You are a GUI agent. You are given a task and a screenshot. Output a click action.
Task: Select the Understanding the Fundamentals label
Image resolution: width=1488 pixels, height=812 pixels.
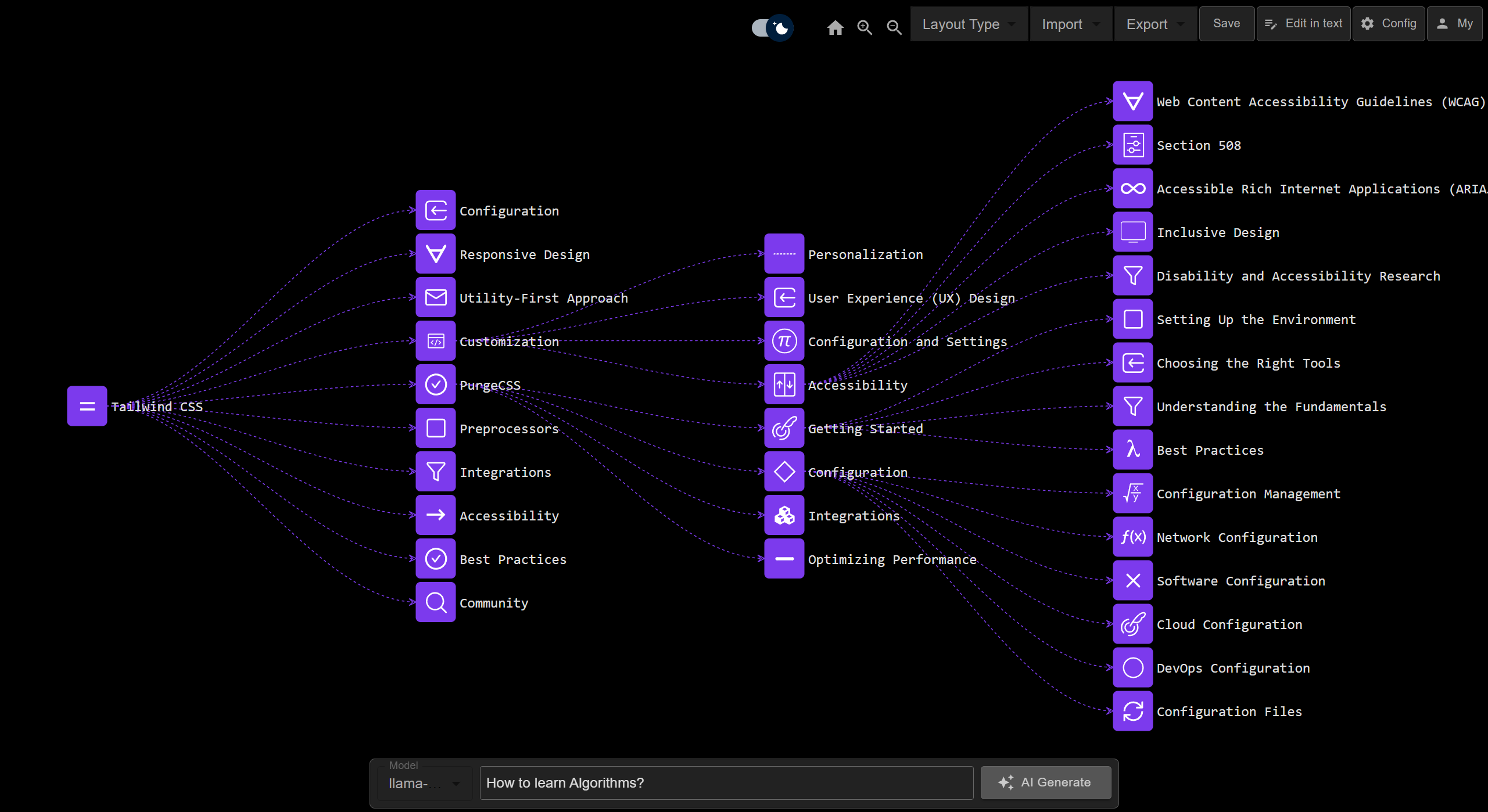[1271, 407]
